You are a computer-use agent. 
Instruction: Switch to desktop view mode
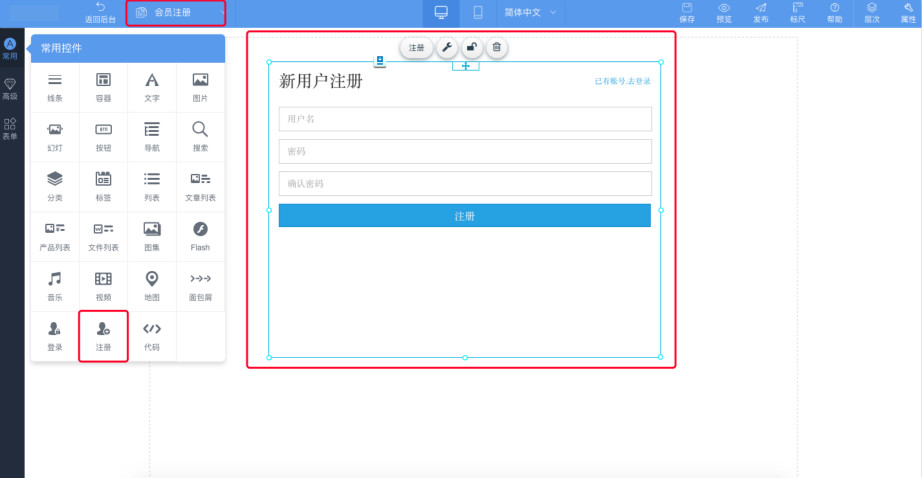point(441,13)
